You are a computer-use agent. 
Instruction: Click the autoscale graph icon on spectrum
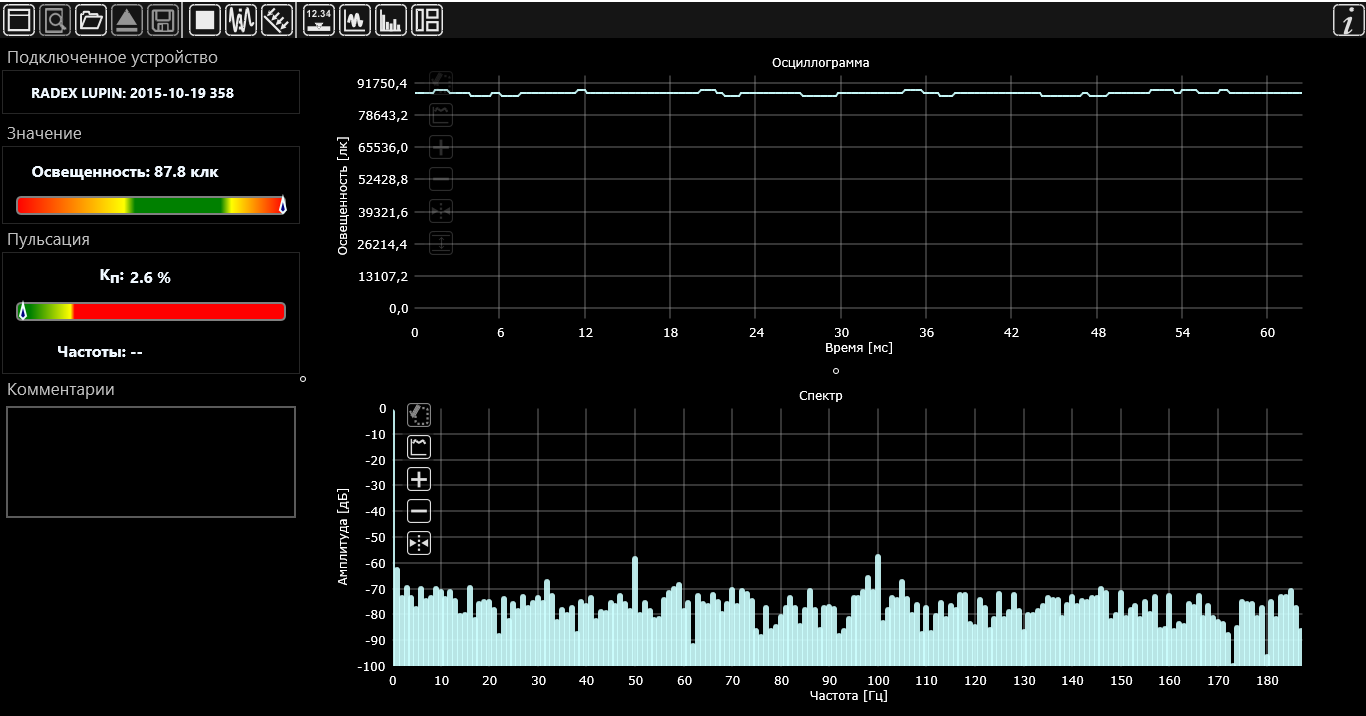[x=419, y=447]
